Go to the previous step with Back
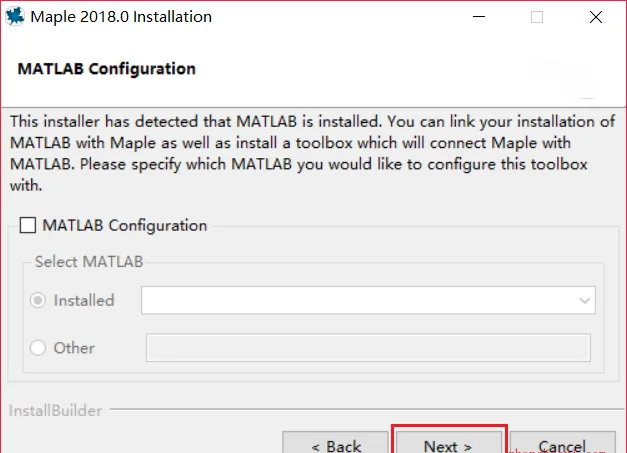The width and height of the screenshot is (627, 453). point(335,443)
